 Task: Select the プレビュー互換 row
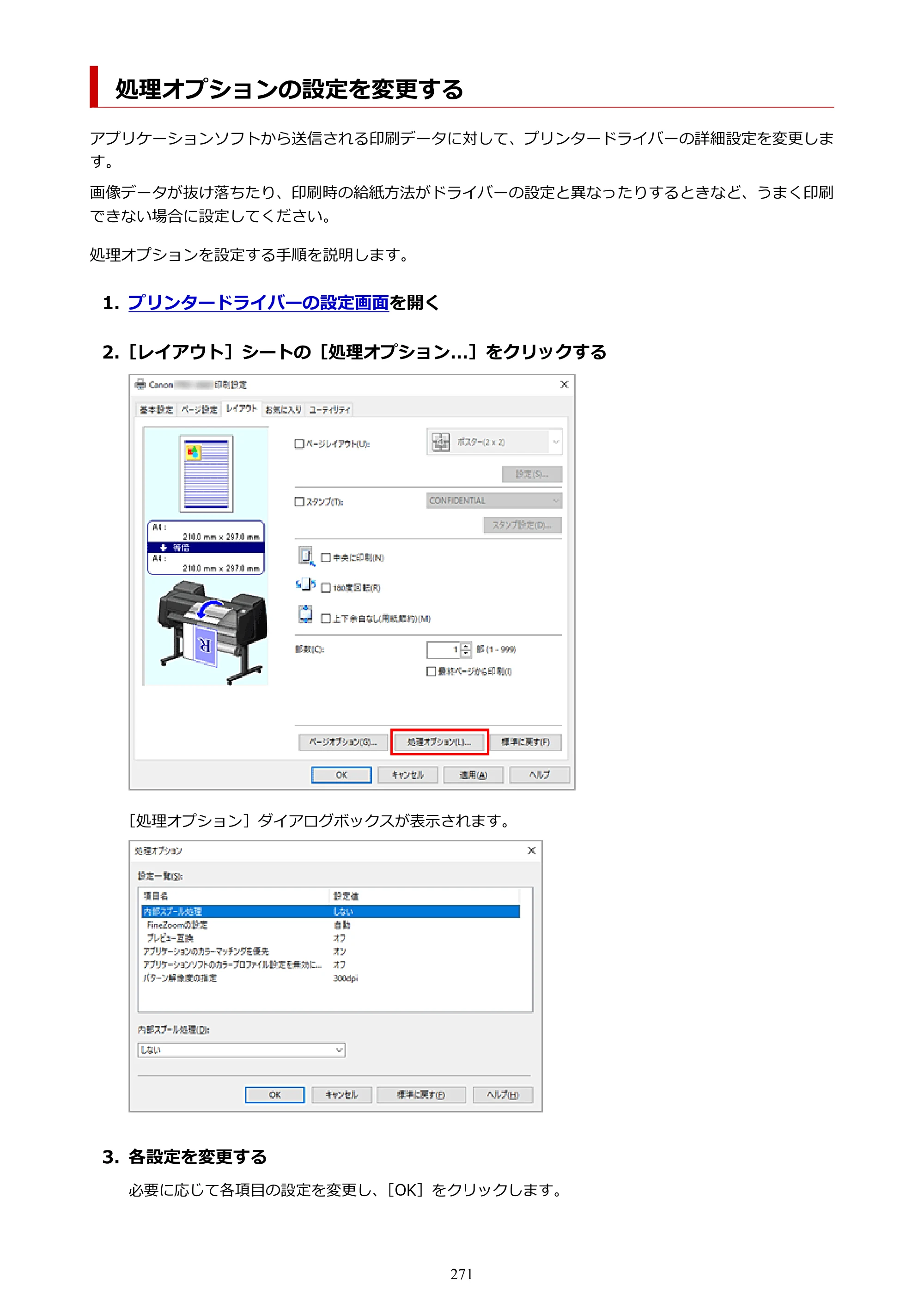point(331,938)
